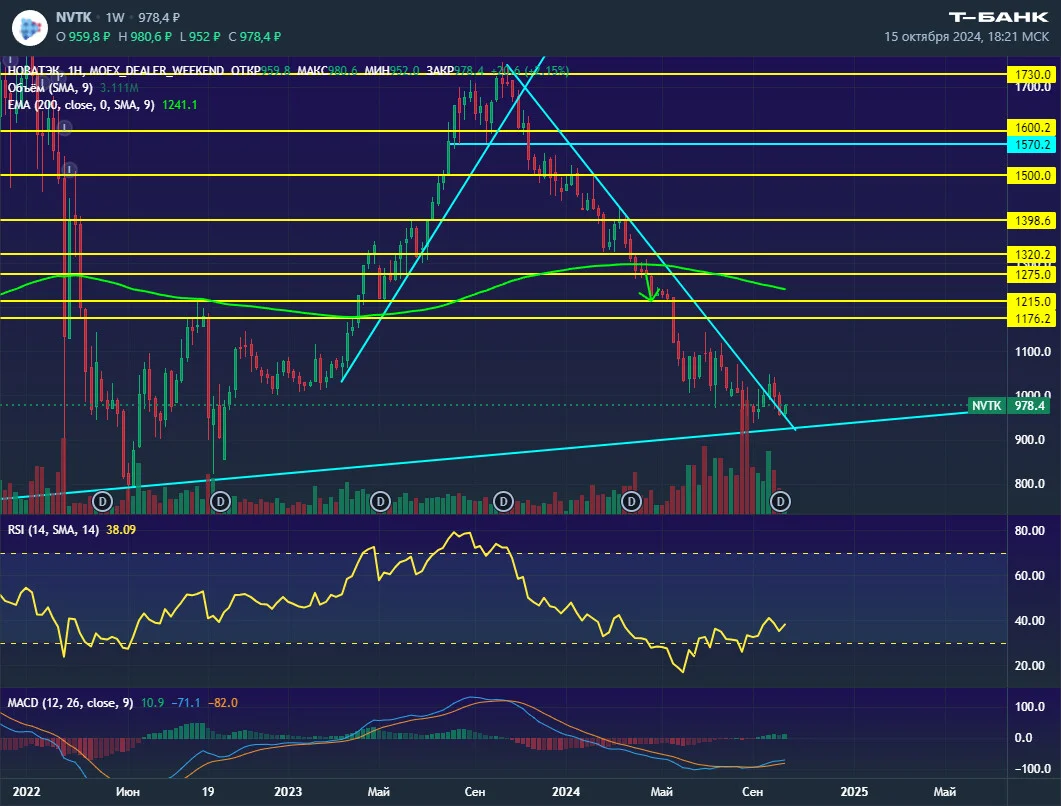Open dividend marker D at May 2023

coord(380,501)
